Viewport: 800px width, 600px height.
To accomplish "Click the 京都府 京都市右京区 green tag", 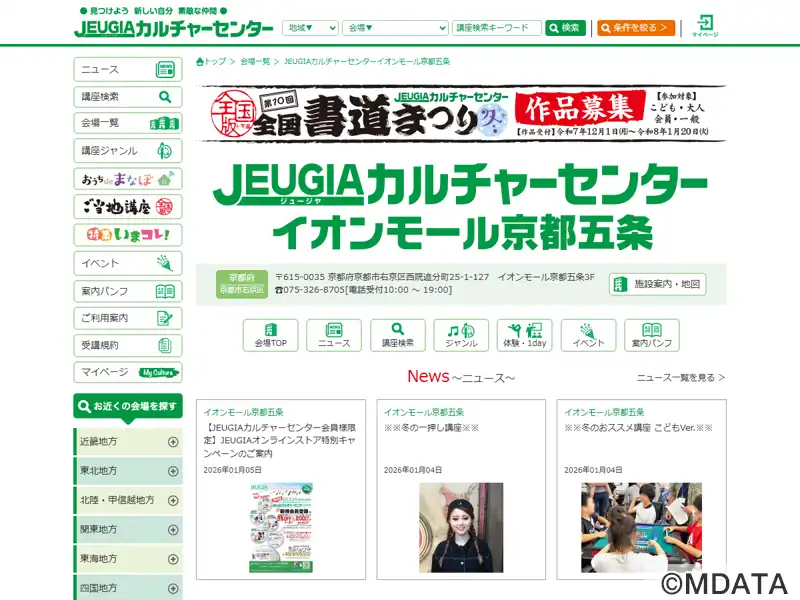I will 242,284.
